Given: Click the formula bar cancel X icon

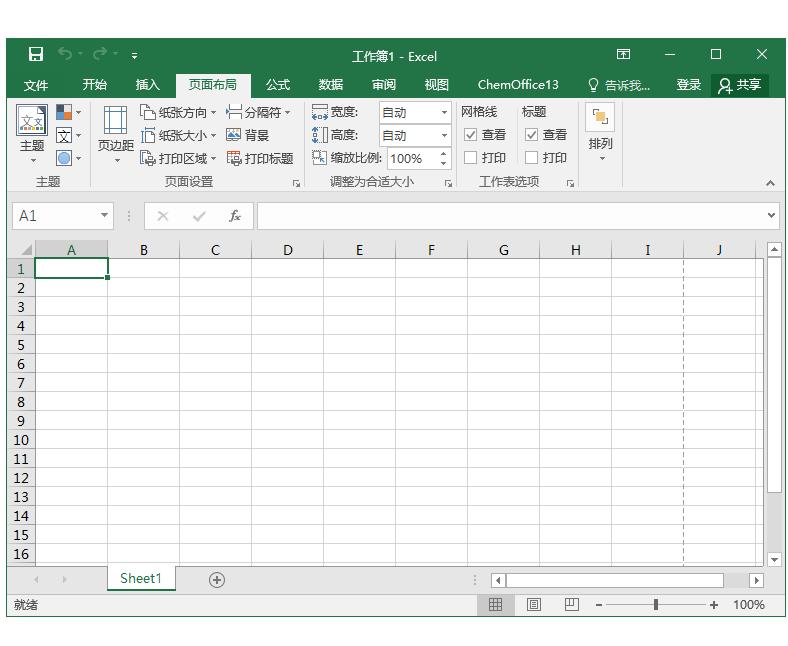Looking at the screenshot, I should point(162,216).
